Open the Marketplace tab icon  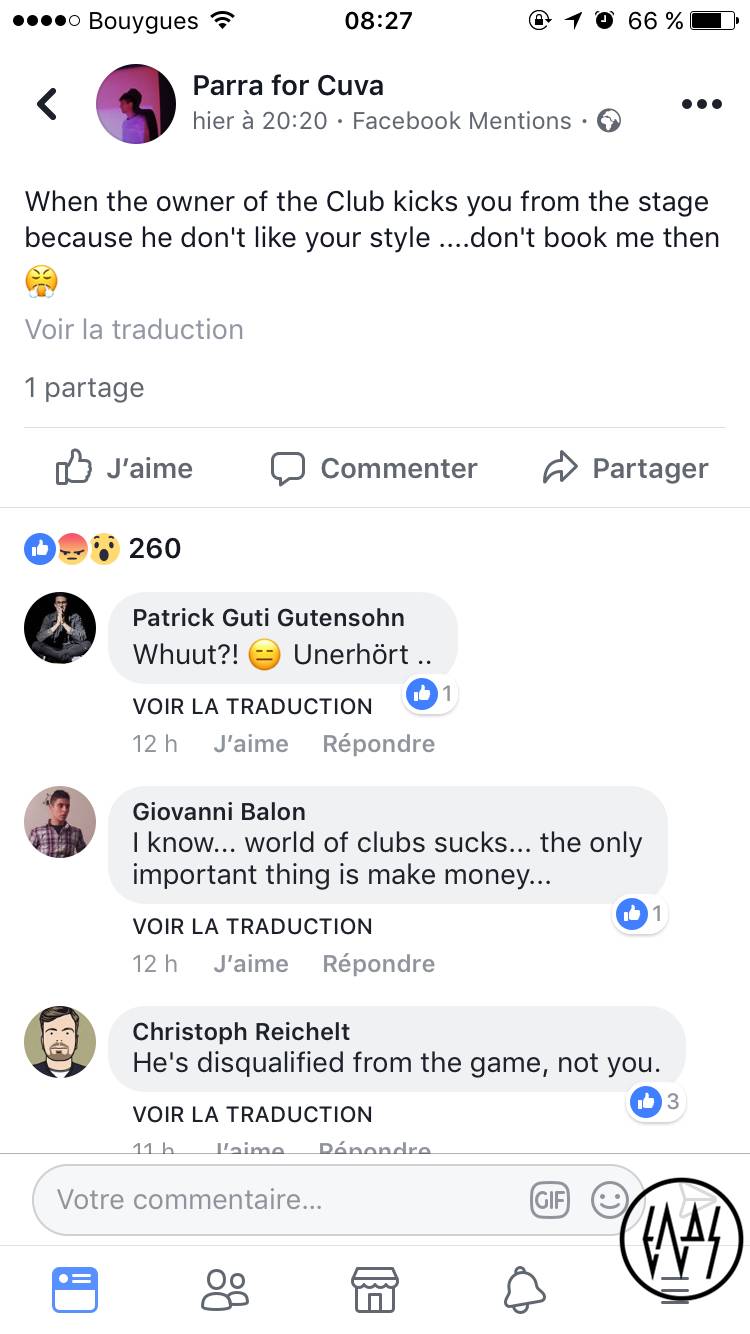click(375, 1290)
